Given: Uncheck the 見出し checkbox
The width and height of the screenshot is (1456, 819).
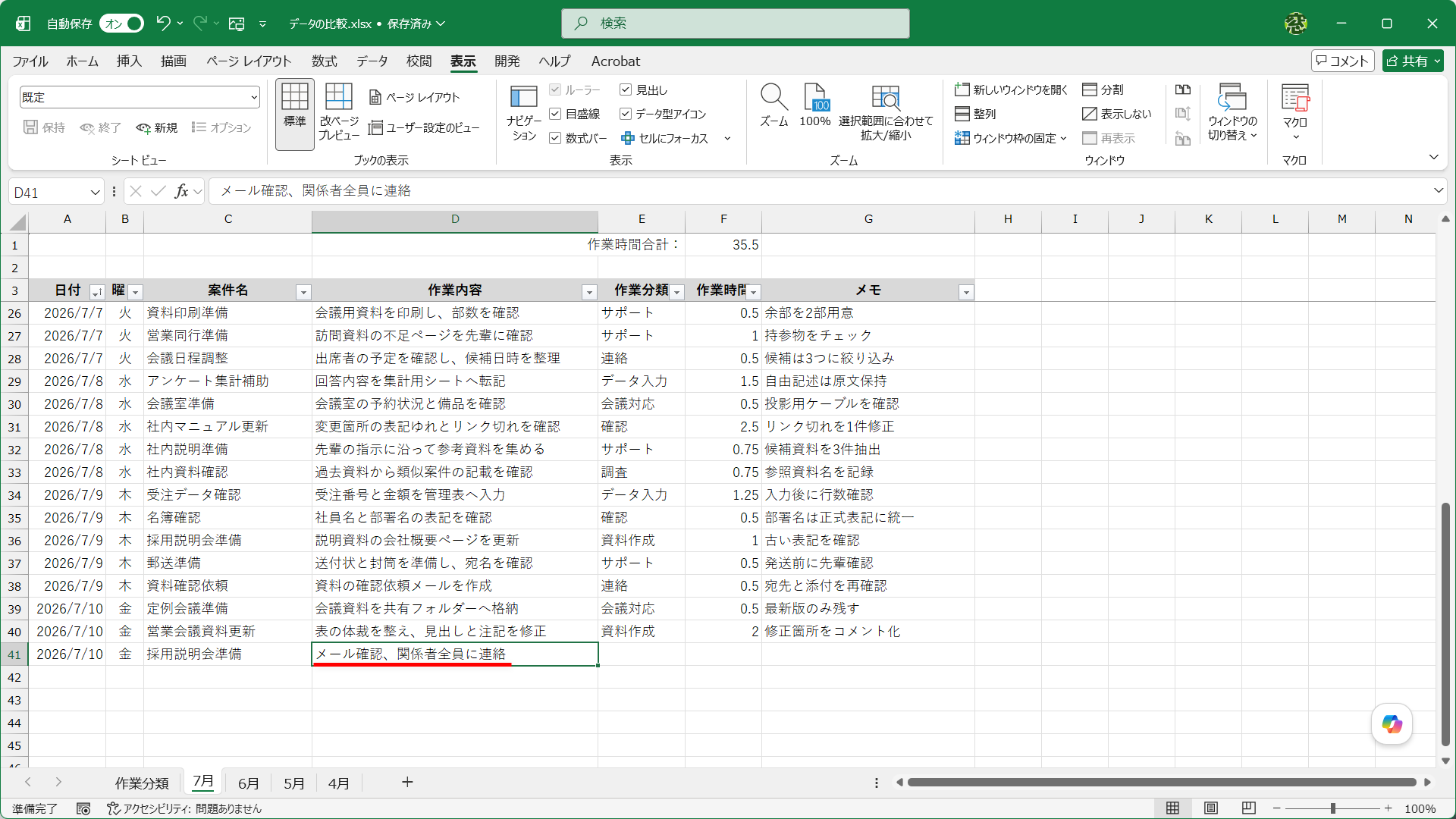Looking at the screenshot, I should tap(626, 89).
